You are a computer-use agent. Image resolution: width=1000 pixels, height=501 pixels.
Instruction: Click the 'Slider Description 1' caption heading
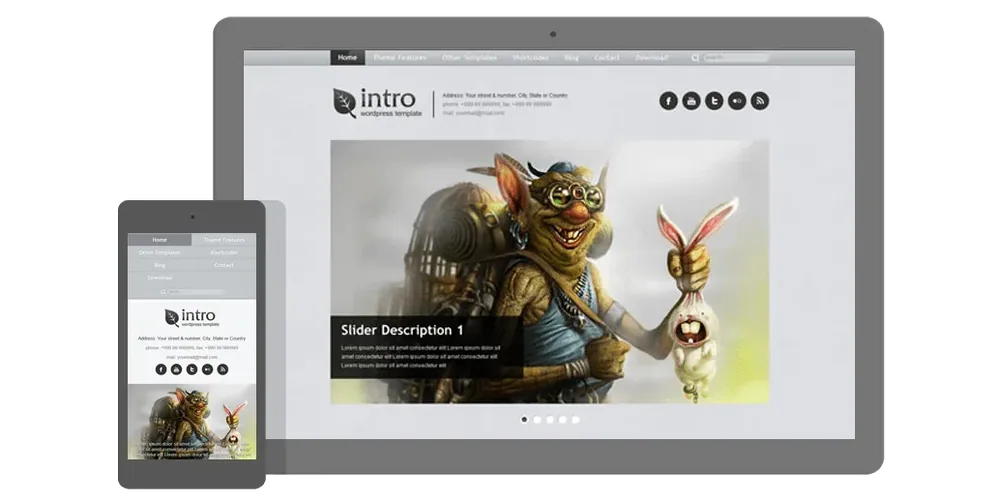pyautogui.click(x=402, y=330)
